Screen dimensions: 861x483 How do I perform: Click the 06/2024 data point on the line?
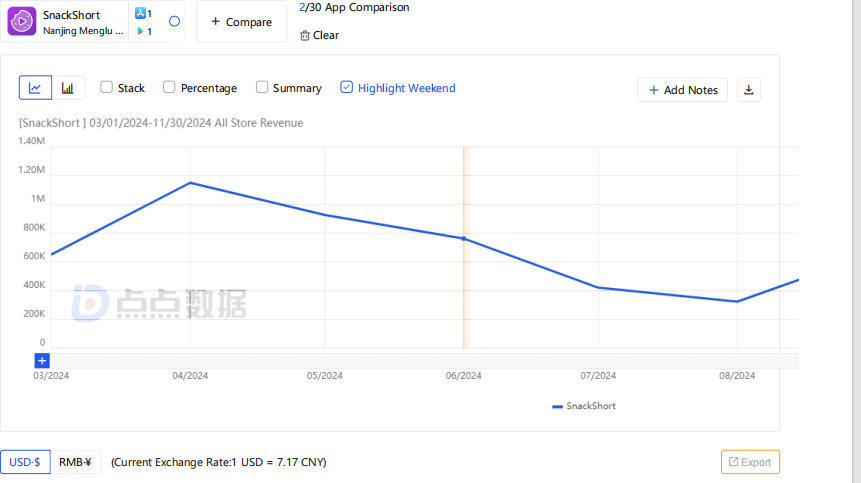[464, 239]
